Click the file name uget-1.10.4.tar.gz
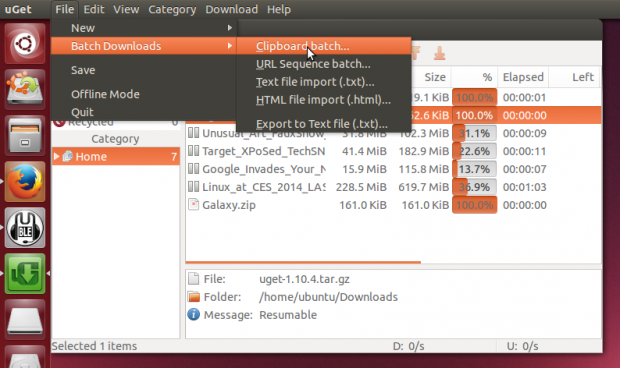Viewport: 620px width, 368px height. coord(304,279)
